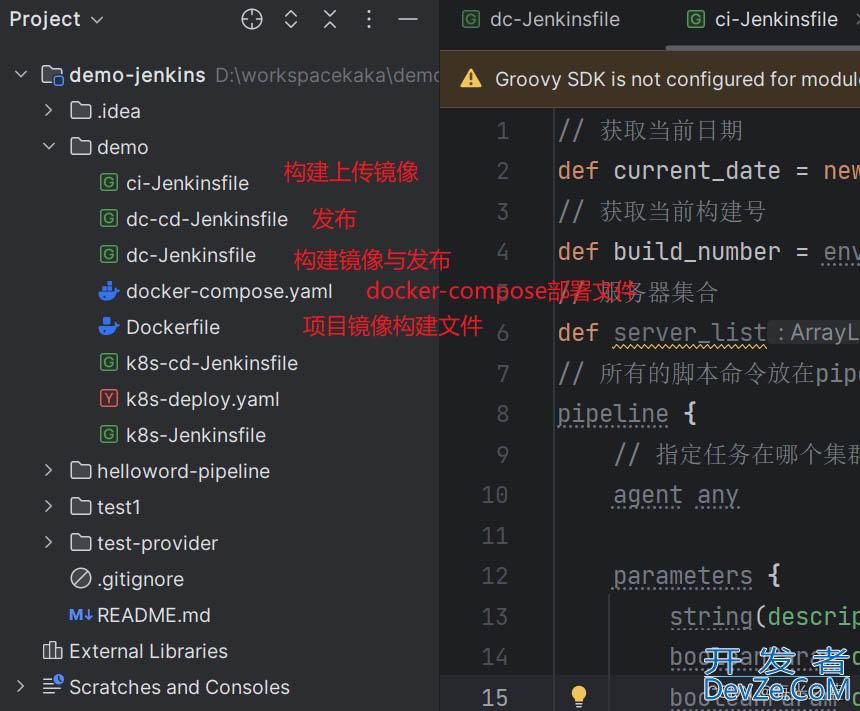The width and height of the screenshot is (860, 711).
Task: Click the Groovy icon of k8s-Jenkinsfile
Action: click(109, 434)
